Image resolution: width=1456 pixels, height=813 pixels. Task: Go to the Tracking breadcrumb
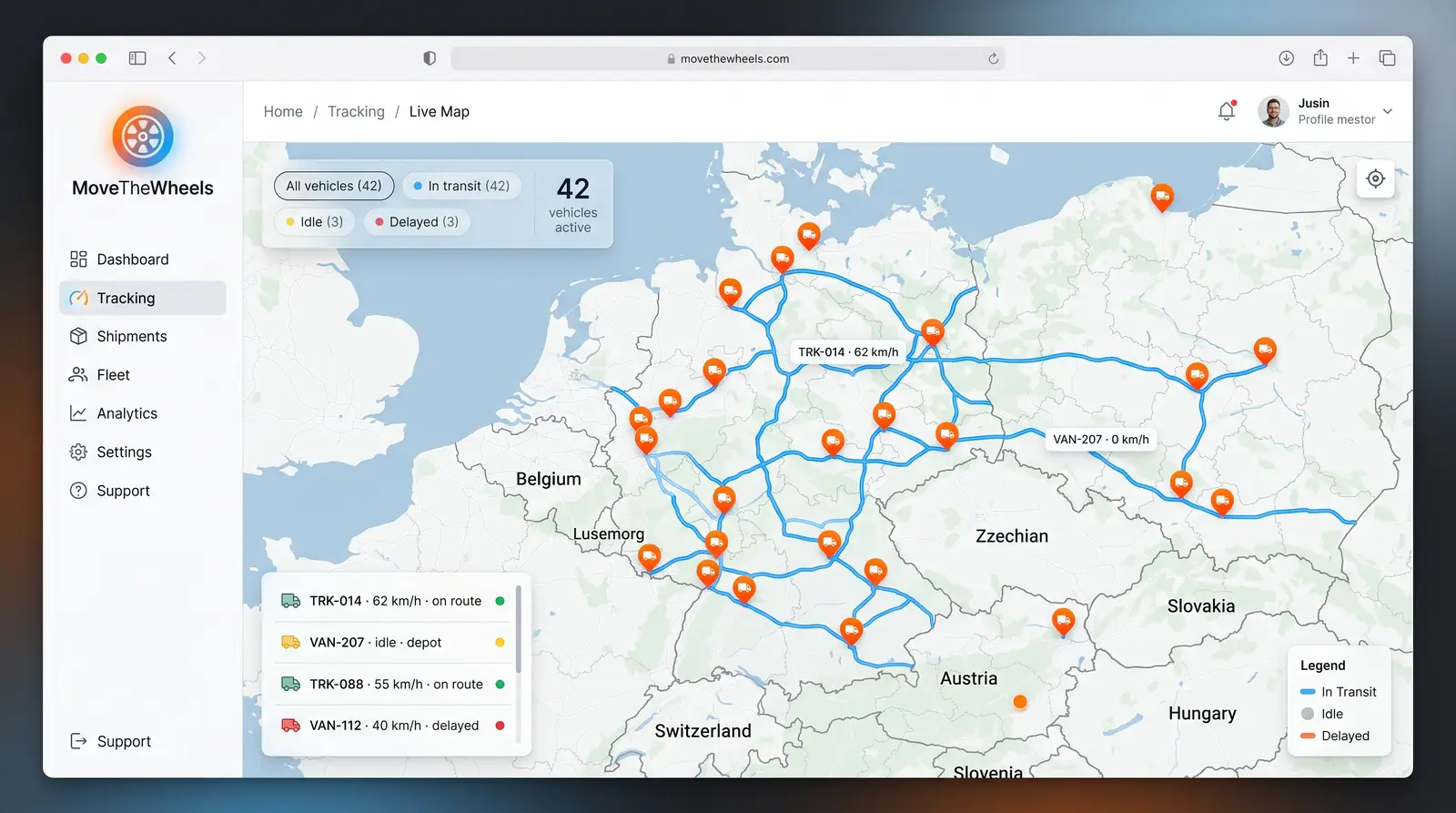356,111
